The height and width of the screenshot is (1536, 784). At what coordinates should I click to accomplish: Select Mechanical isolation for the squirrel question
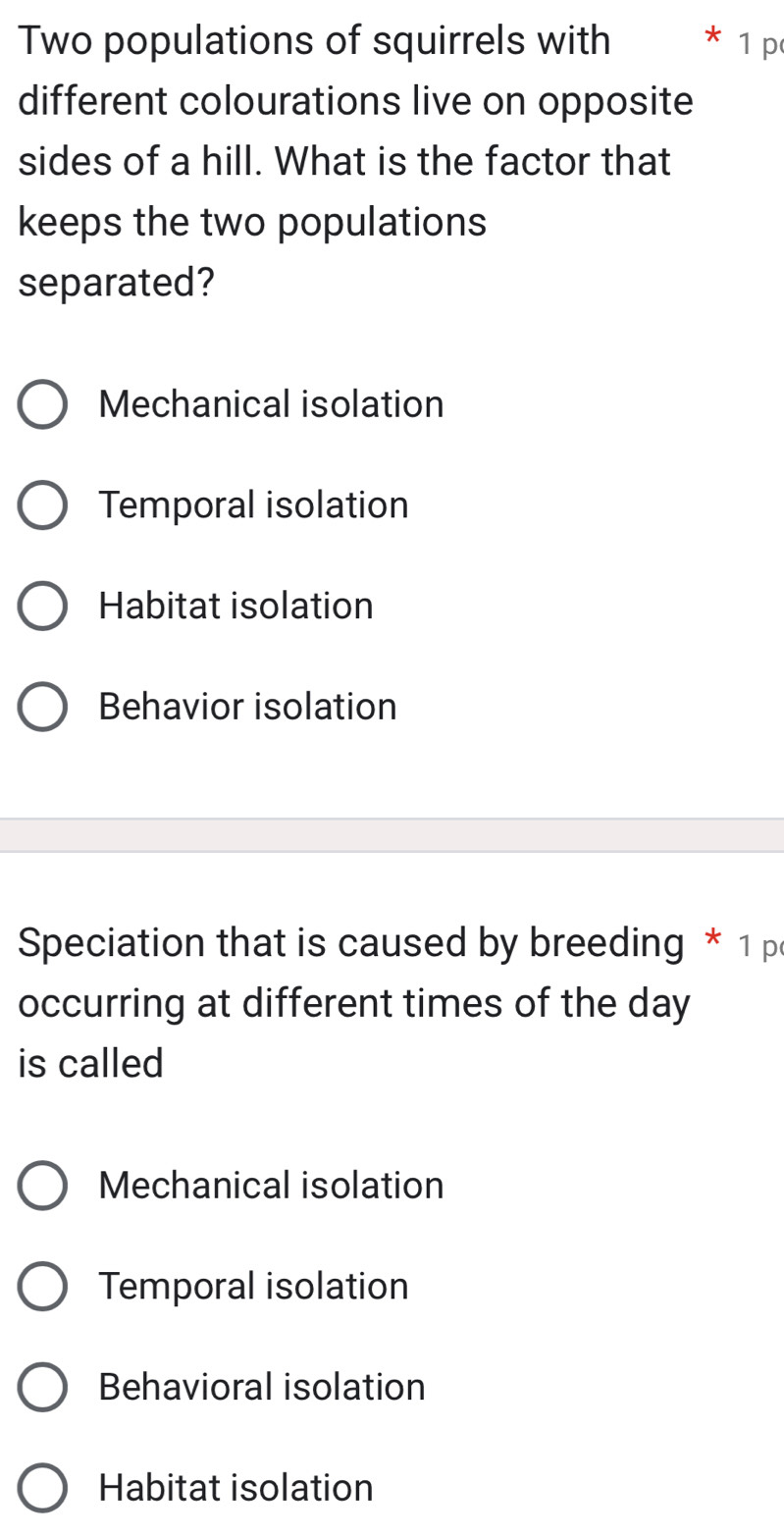tap(43, 404)
